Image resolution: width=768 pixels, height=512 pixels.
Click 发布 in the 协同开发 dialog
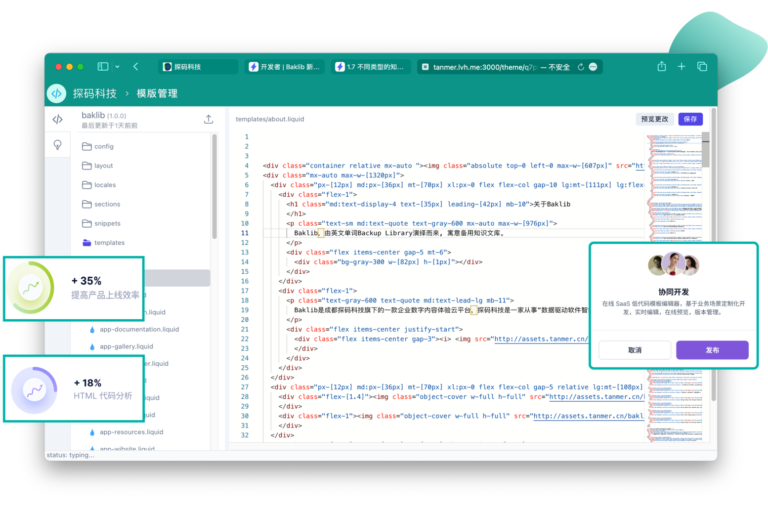coord(712,350)
